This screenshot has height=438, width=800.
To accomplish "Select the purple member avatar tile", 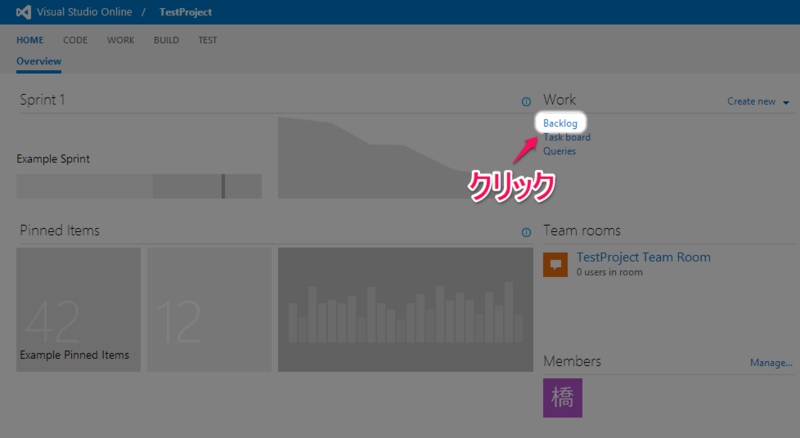I will (562, 398).
